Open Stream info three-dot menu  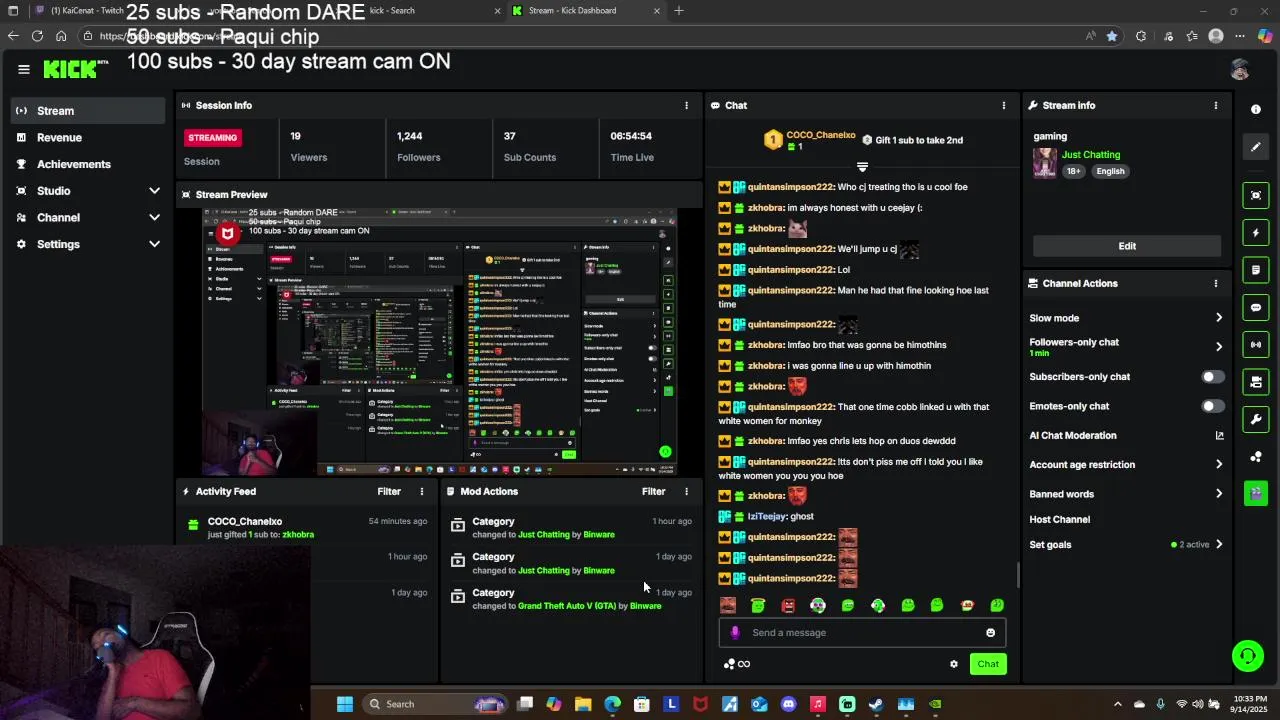click(x=1216, y=105)
